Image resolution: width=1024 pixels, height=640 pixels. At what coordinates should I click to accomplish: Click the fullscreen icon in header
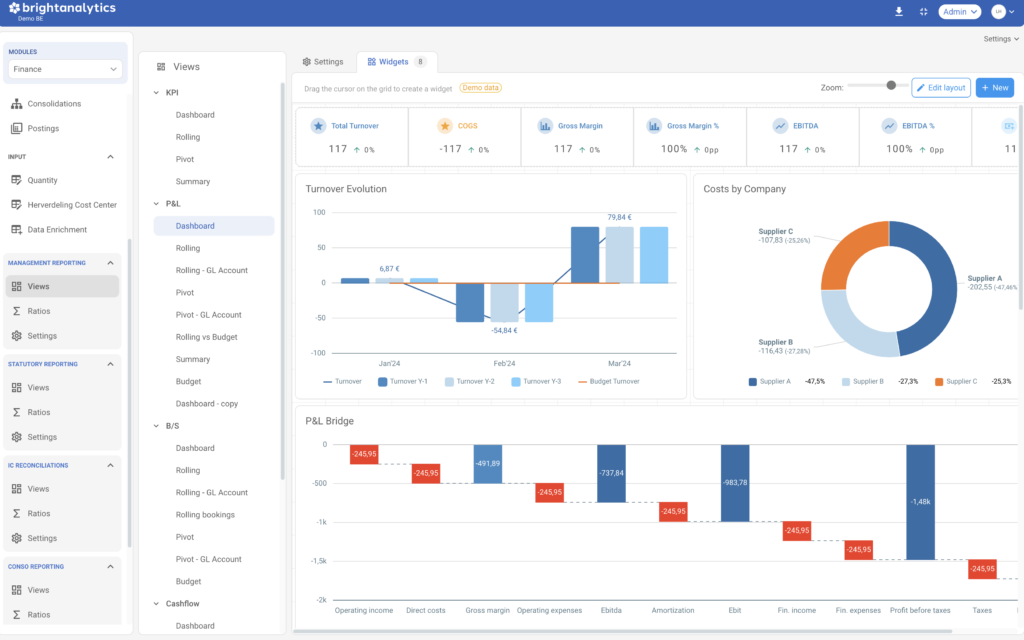click(924, 12)
